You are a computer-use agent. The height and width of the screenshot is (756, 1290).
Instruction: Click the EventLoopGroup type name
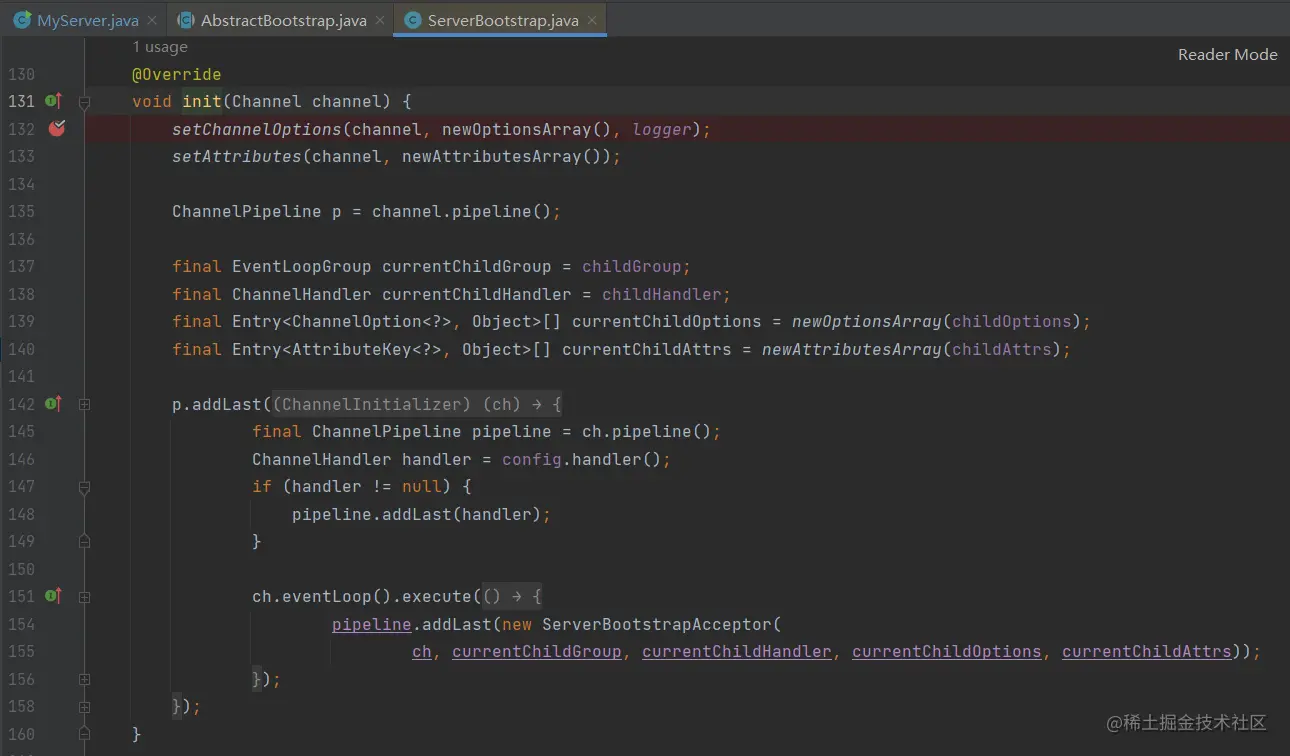pos(302,266)
